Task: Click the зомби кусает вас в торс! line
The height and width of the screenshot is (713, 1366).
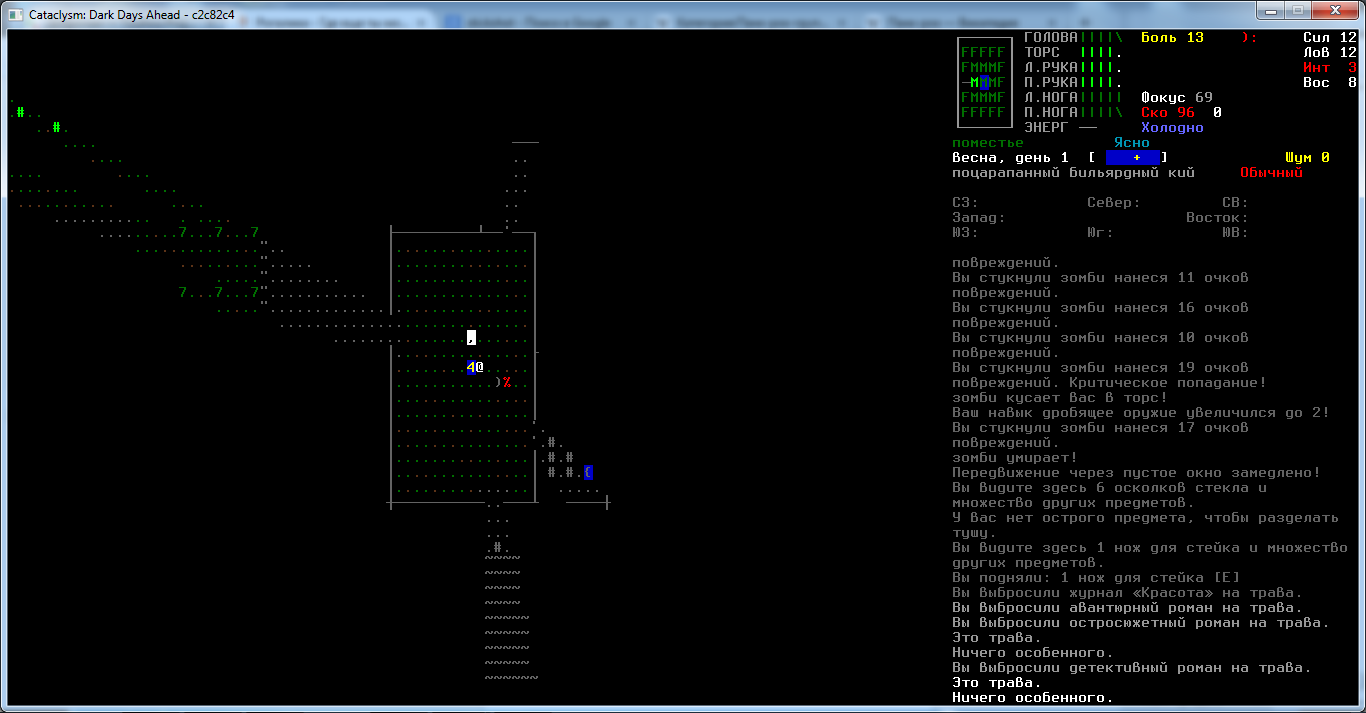Action: [1060, 397]
